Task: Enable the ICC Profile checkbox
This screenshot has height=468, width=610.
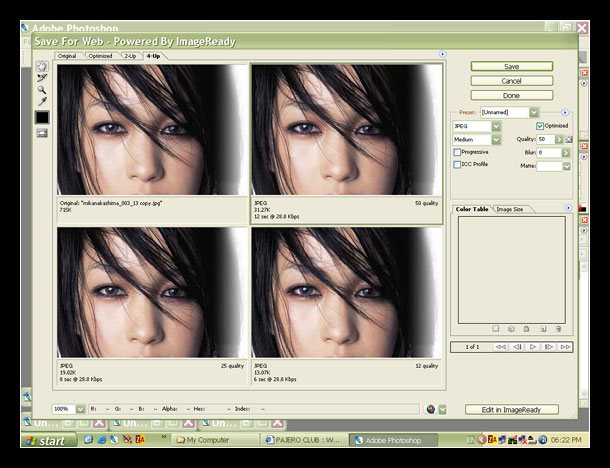Action: click(x=457, y=164)
